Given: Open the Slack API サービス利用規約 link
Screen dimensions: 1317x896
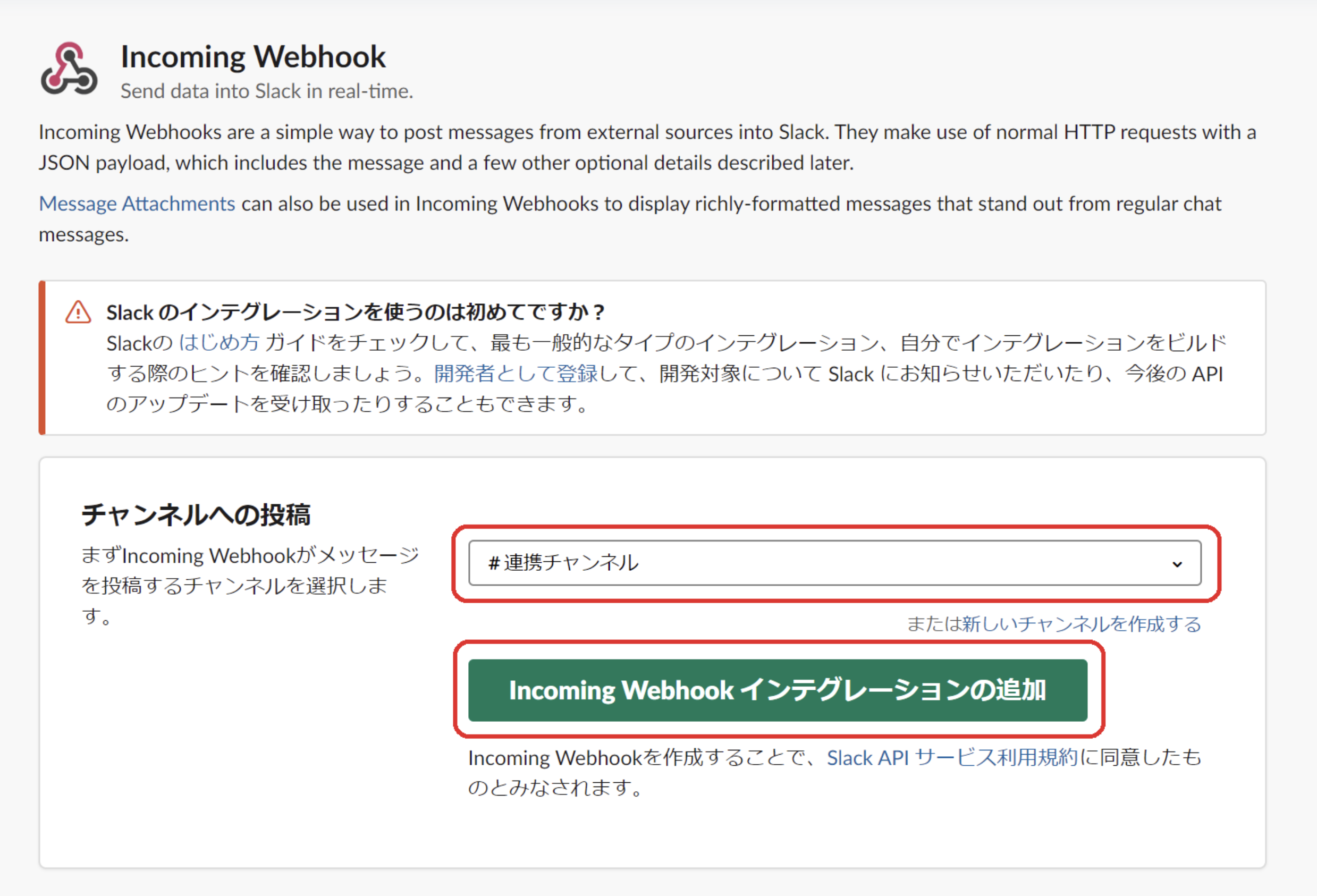Looking at the screenshot, I should point(951,758).
